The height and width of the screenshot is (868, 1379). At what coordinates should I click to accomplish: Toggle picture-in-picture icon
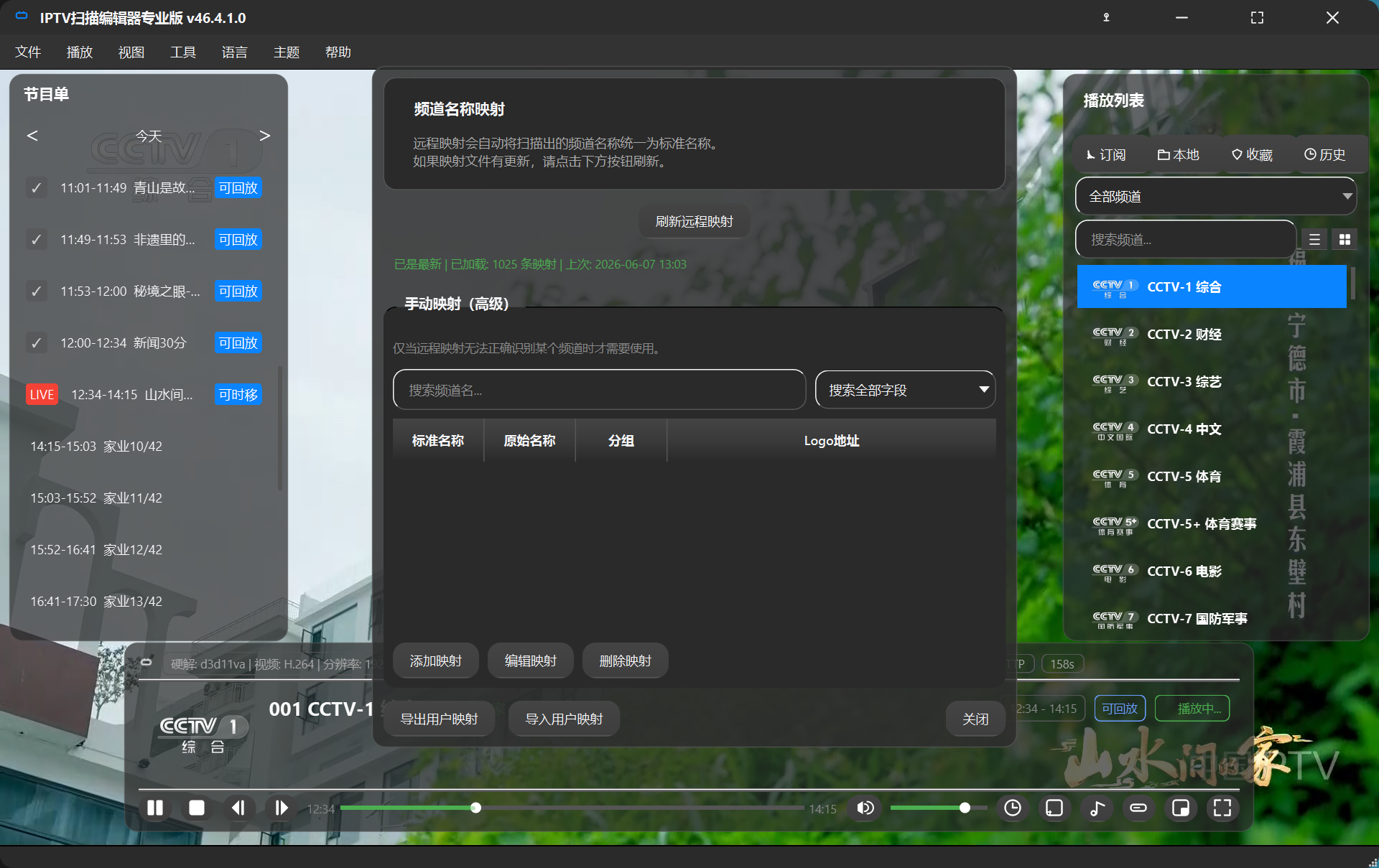pos(1181,808)
